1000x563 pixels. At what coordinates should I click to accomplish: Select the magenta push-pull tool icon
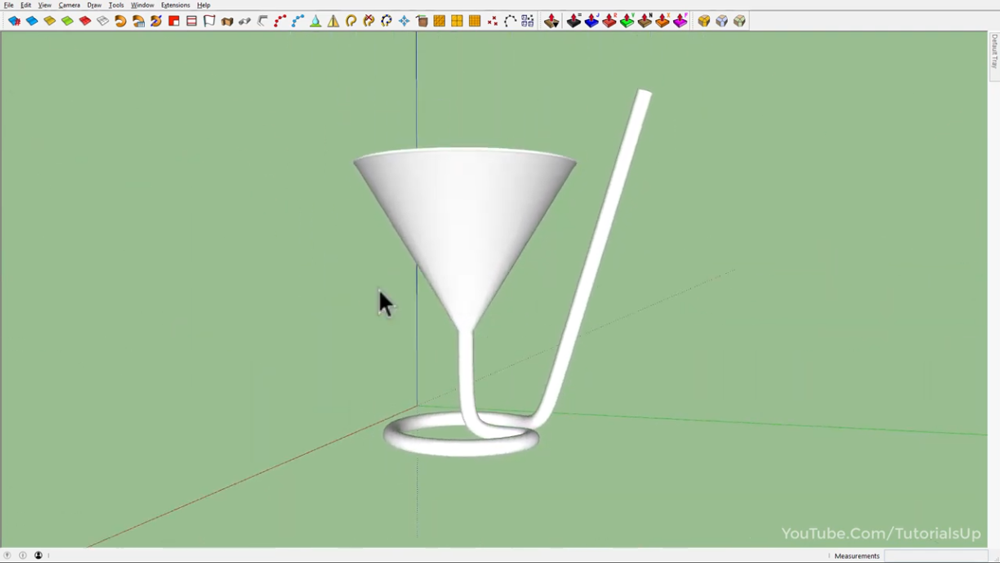pyautogui.click(x=680, y=21)
